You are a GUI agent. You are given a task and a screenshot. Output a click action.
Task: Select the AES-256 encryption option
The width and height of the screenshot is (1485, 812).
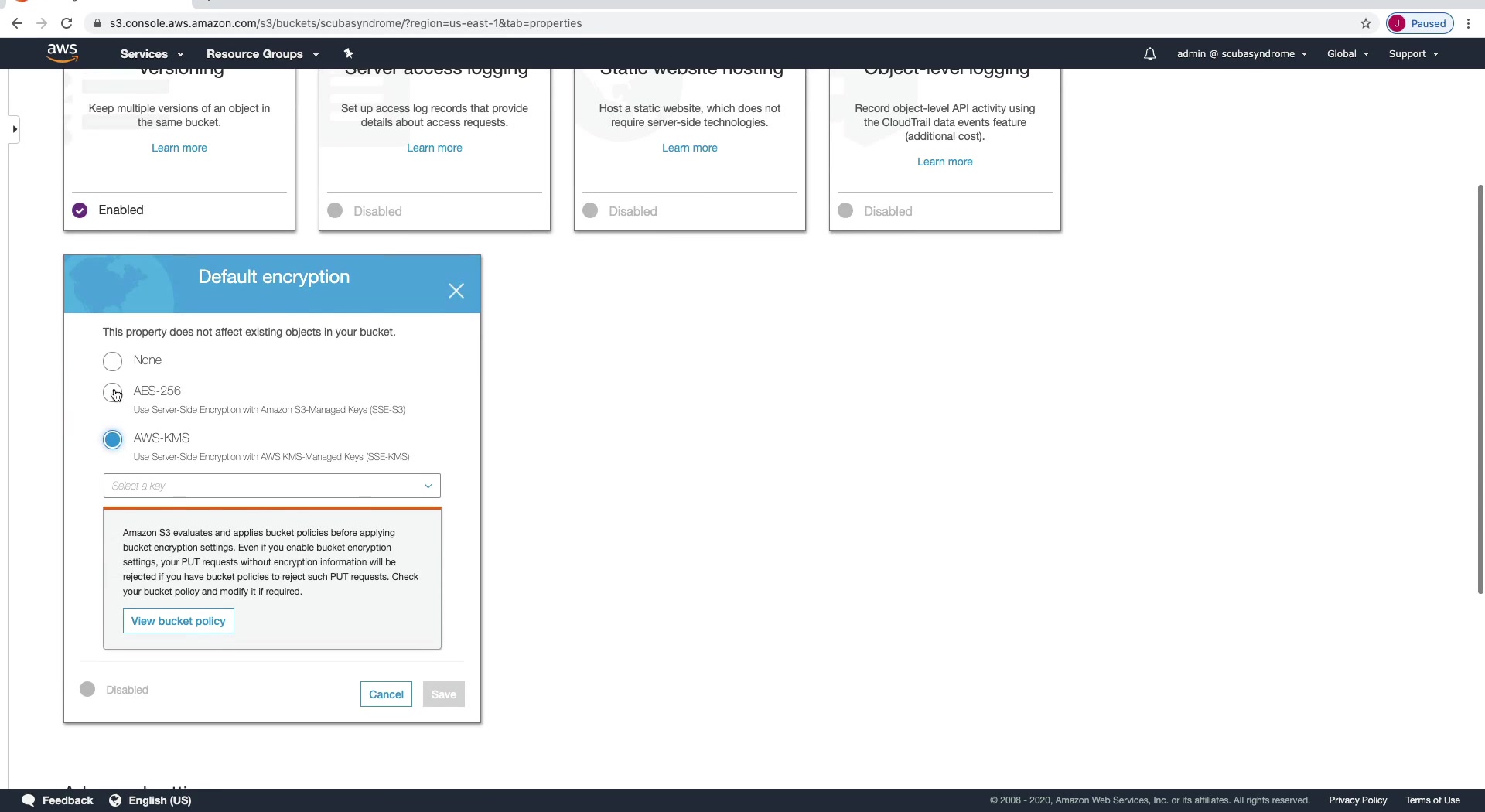113,393
